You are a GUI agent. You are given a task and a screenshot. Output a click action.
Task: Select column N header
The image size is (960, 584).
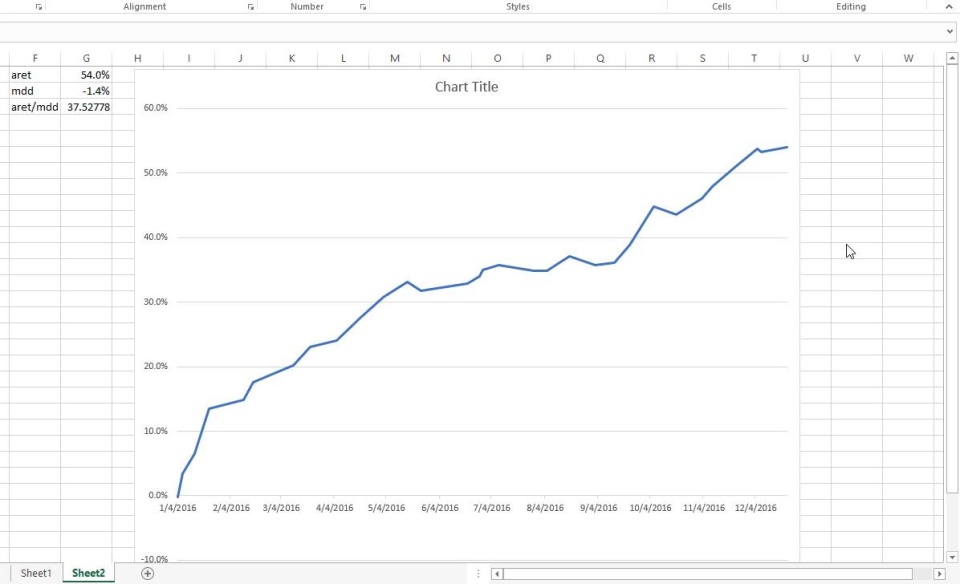click(446, 58)
